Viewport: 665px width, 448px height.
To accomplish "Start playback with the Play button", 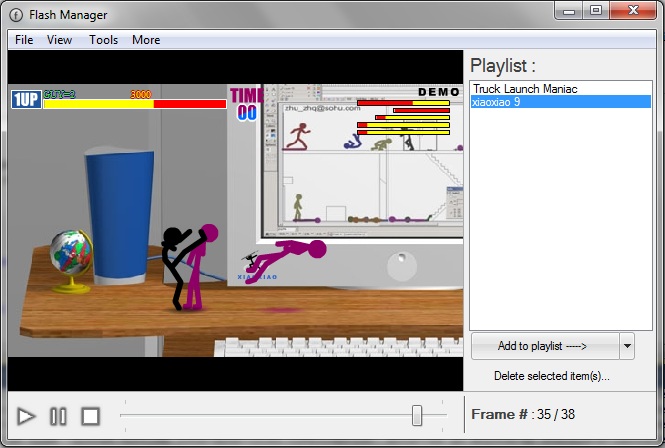I will click(x=26, y=416).
